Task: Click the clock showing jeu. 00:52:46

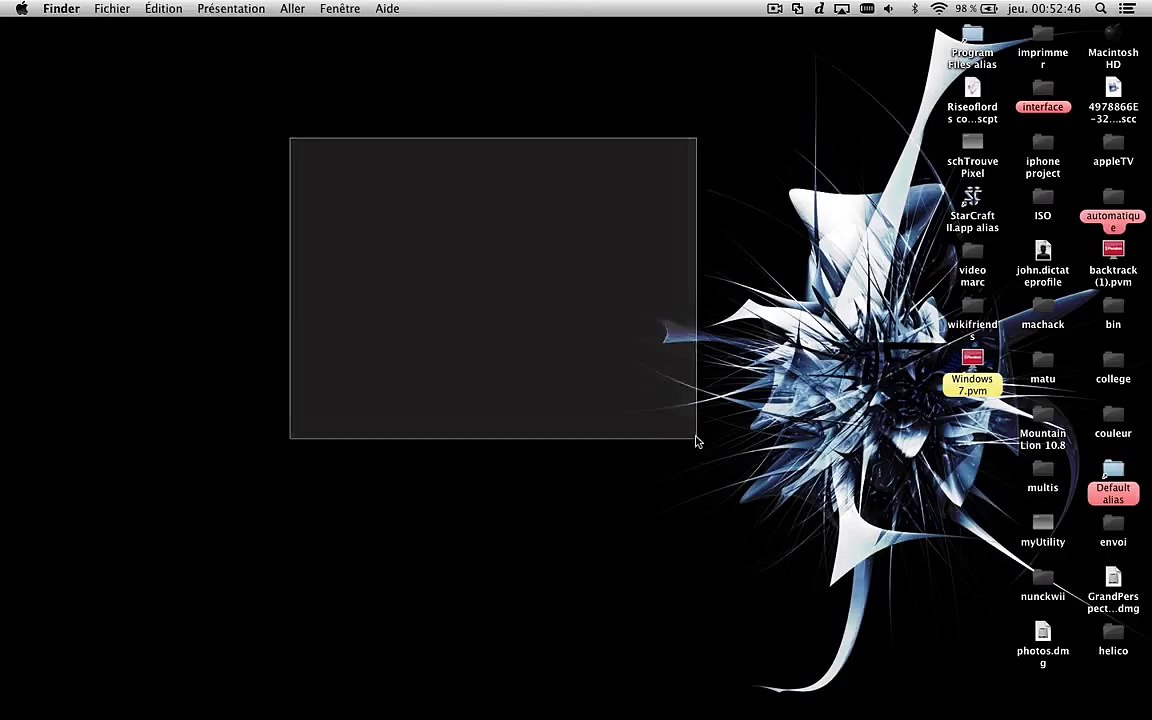Action: (1044, 9)
